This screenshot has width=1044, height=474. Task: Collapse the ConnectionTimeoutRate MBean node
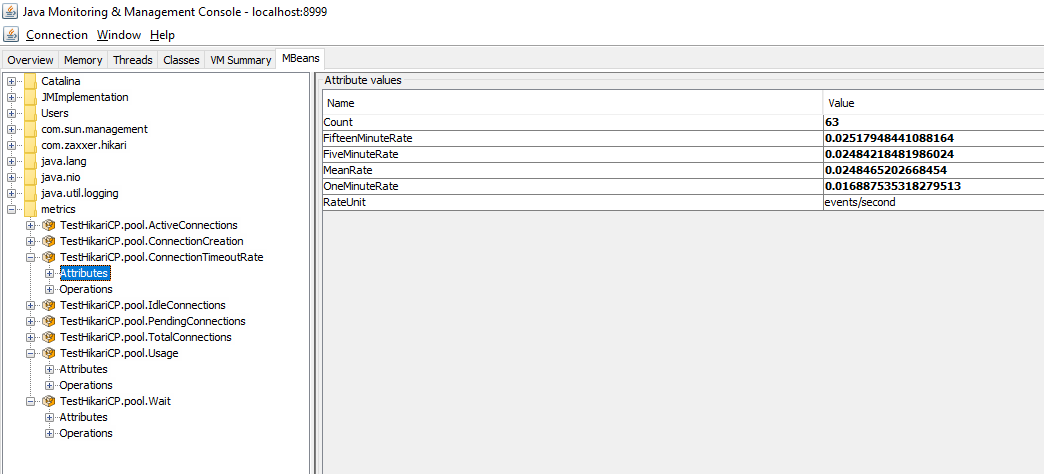(x=30, y=257)
